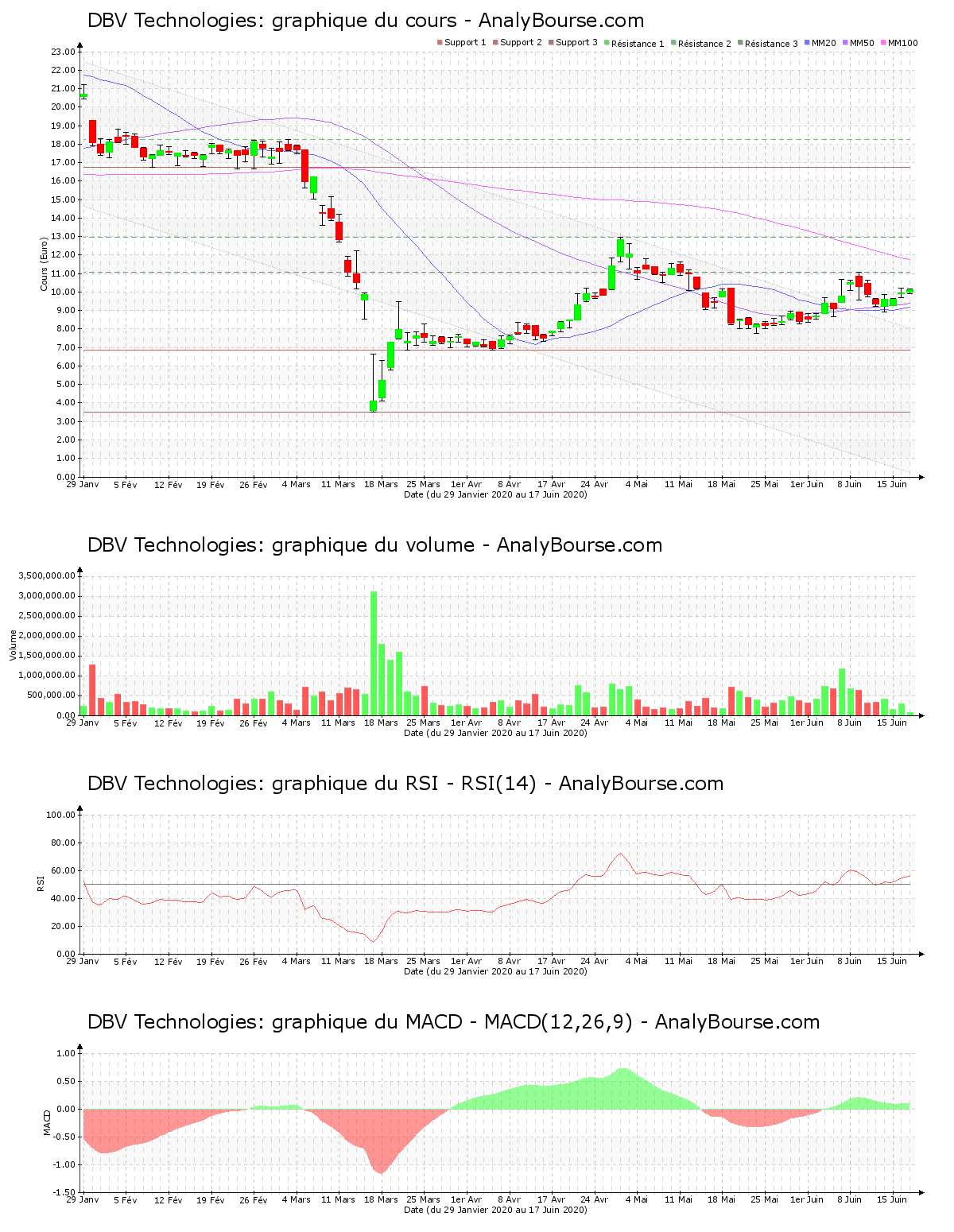Click the 'RSI' vertical axis label
The height and width of the screenshot is (1232, 954).
(41, 883)
